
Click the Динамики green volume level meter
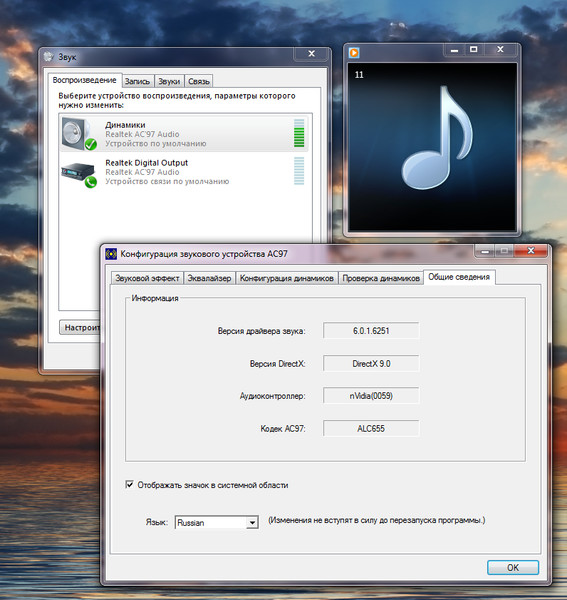(x=299, y=133)
